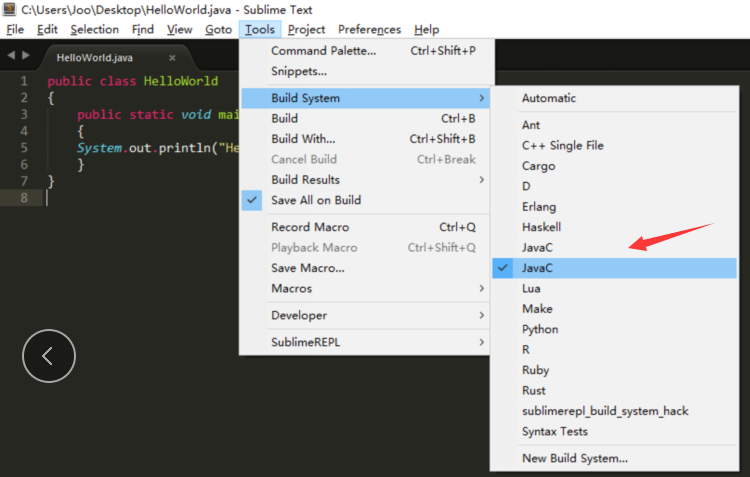Open the Help menu
This screenshot has height=477, width=750.
pos(426,30)
